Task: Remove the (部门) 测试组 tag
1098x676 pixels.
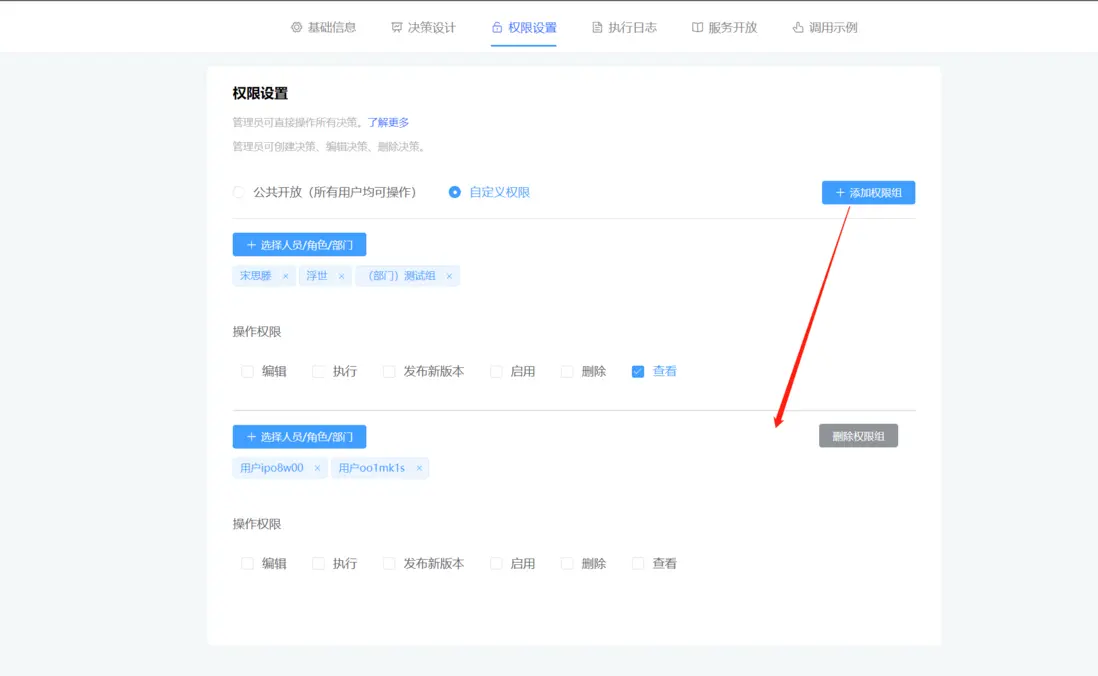Action: pyautogui.click(x=448, y=275)
